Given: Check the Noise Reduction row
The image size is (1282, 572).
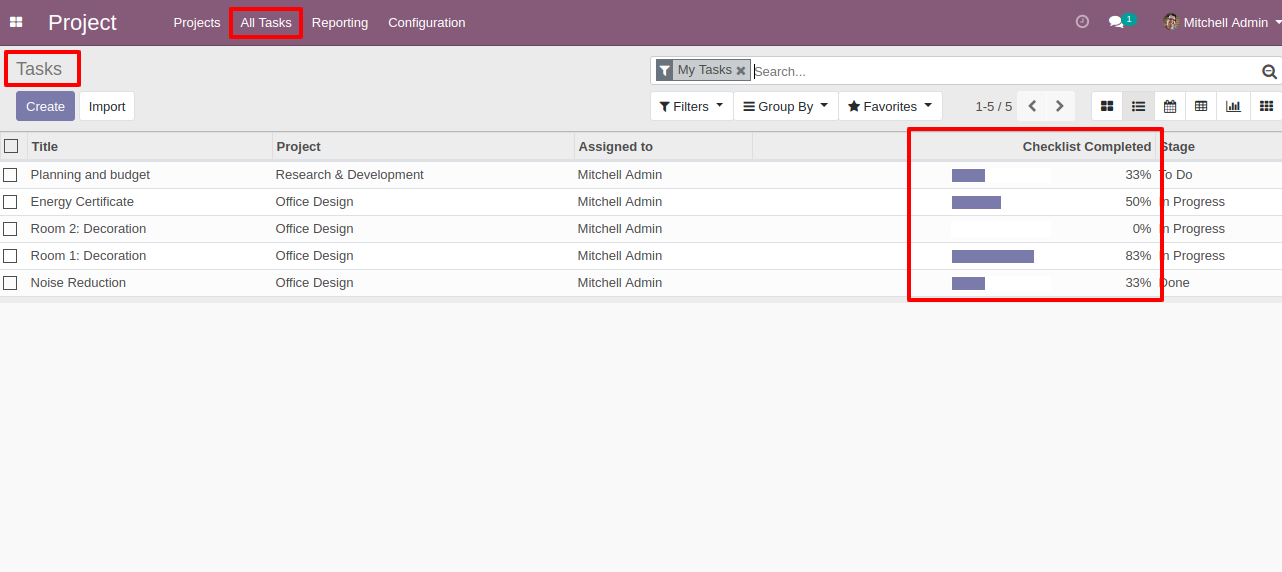Looking at the screenshot, I should coord(10,283).
